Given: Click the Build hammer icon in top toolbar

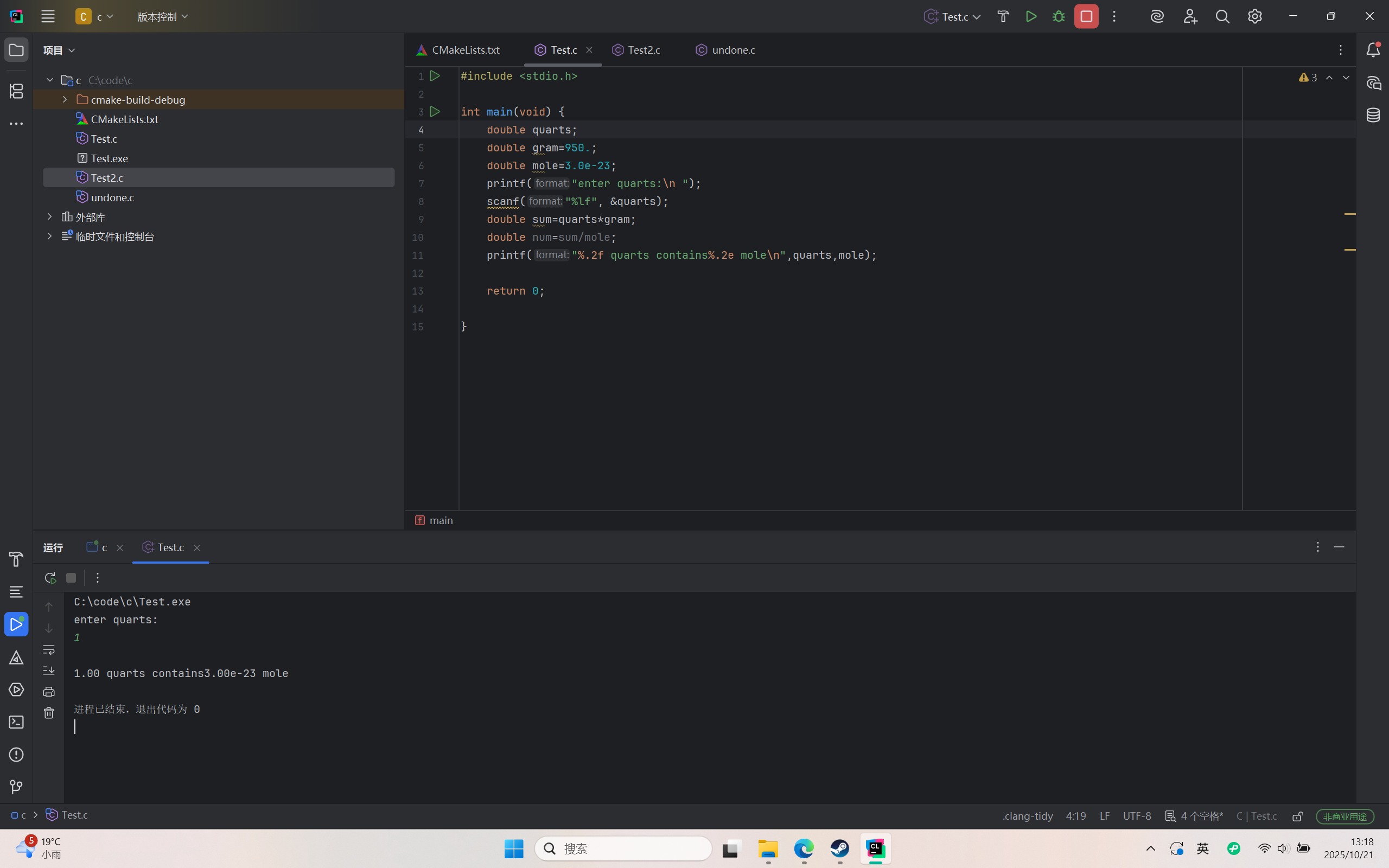Looking at the screenshot, I should (1003, 17).
